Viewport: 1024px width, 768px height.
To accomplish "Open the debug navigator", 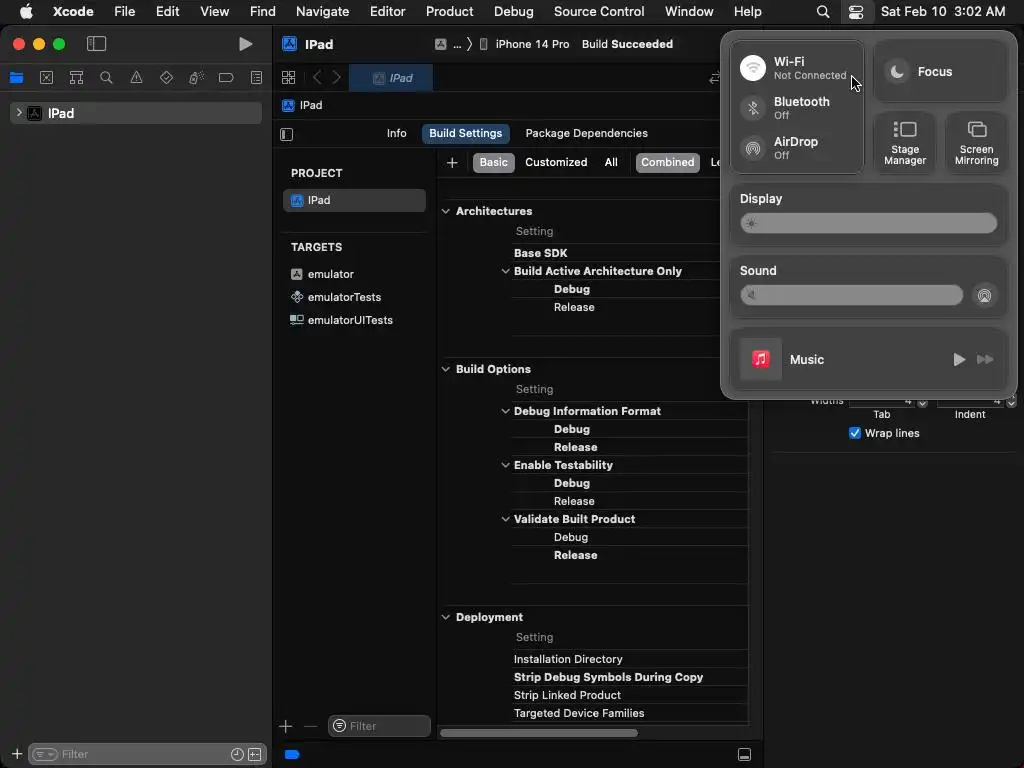I will pyautogui.click(x=196, y=78).
